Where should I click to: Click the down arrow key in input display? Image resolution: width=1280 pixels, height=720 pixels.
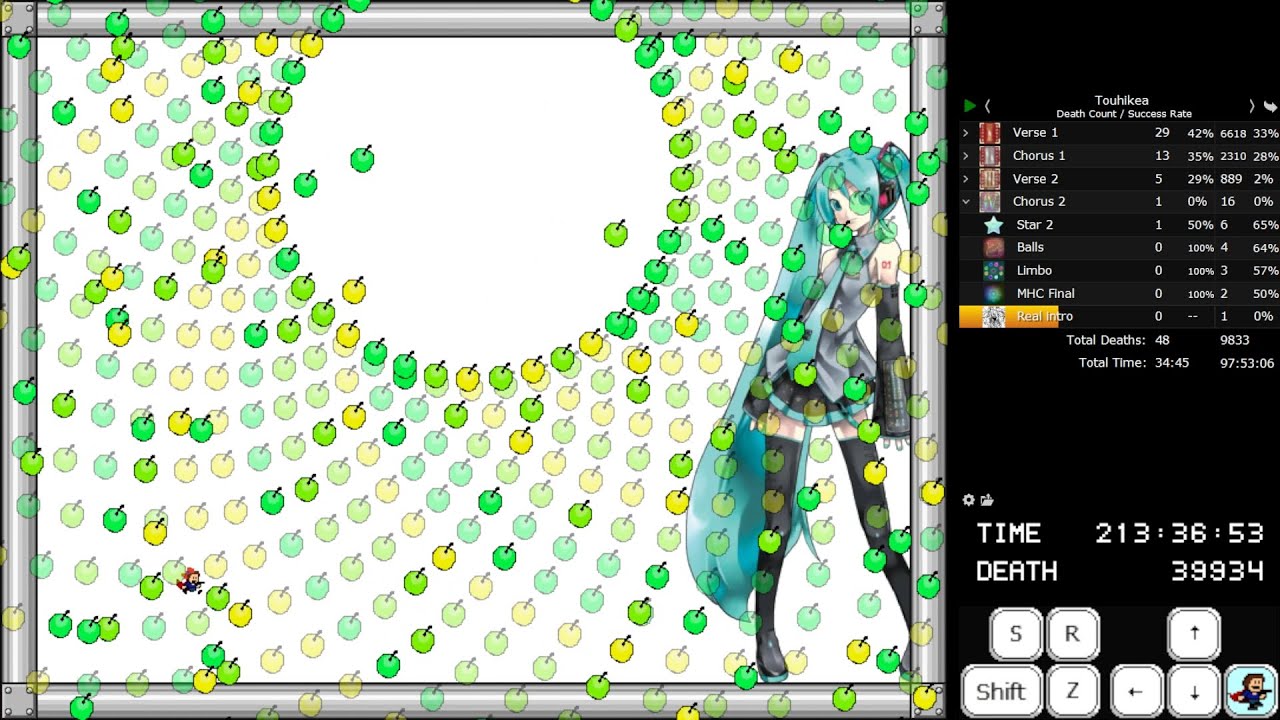coord(1194,691)
